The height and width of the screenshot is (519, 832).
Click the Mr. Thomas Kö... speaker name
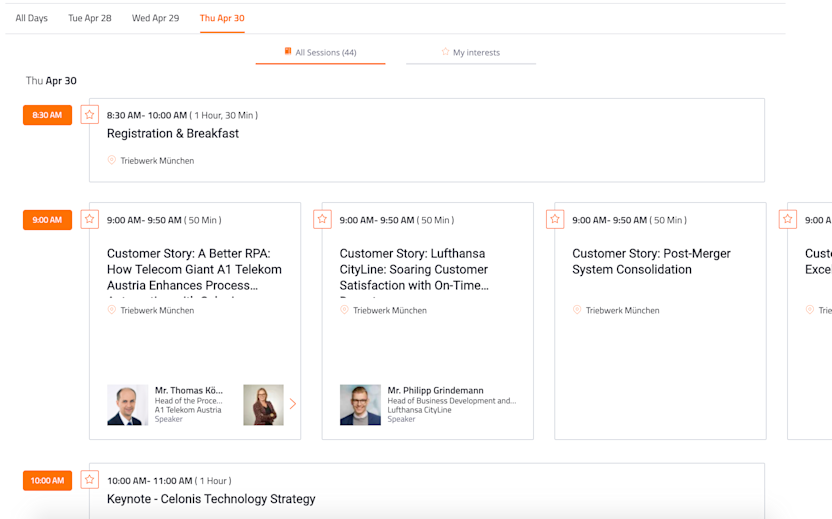click(188, 391)
